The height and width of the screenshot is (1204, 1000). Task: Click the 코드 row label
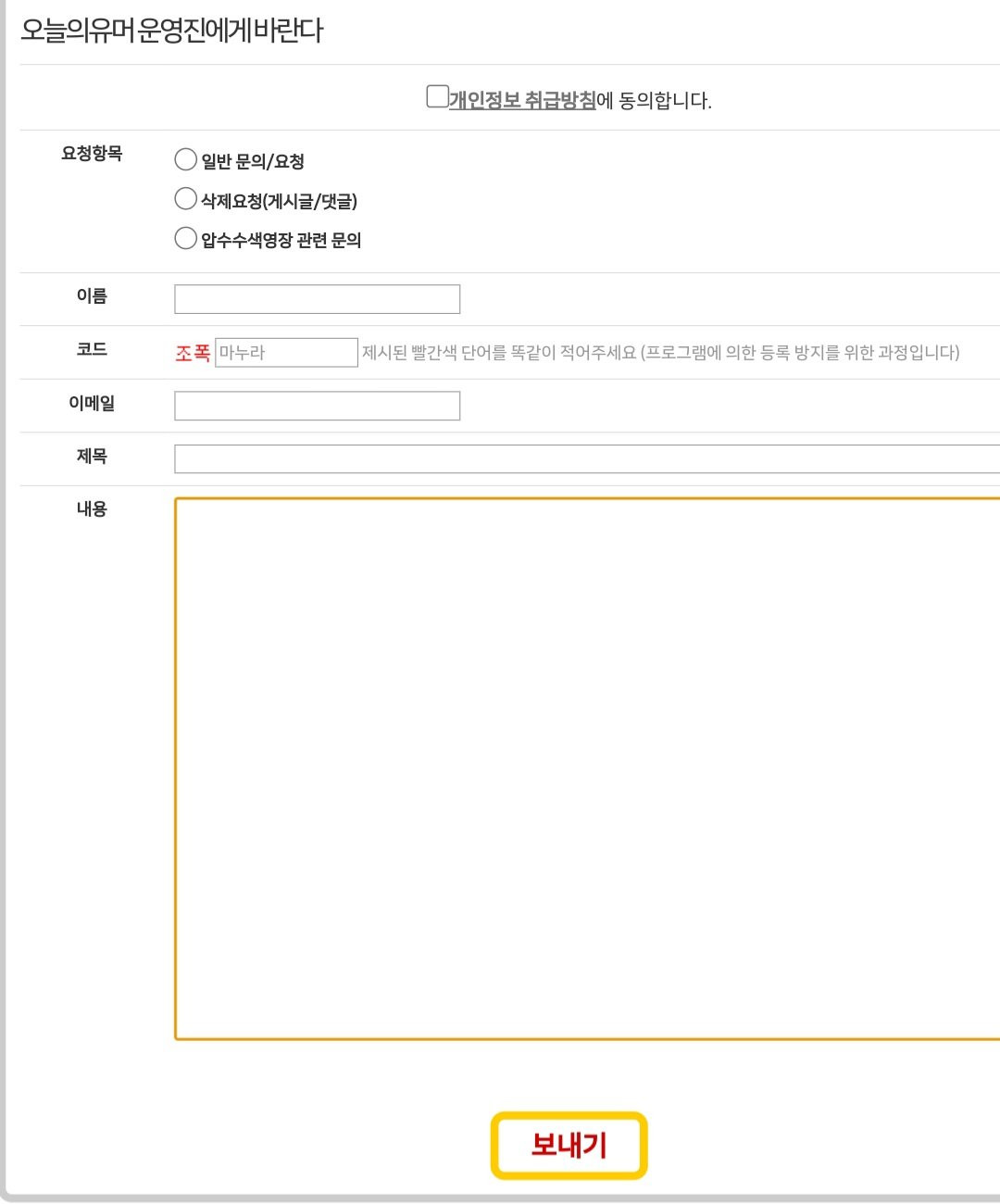92,349
